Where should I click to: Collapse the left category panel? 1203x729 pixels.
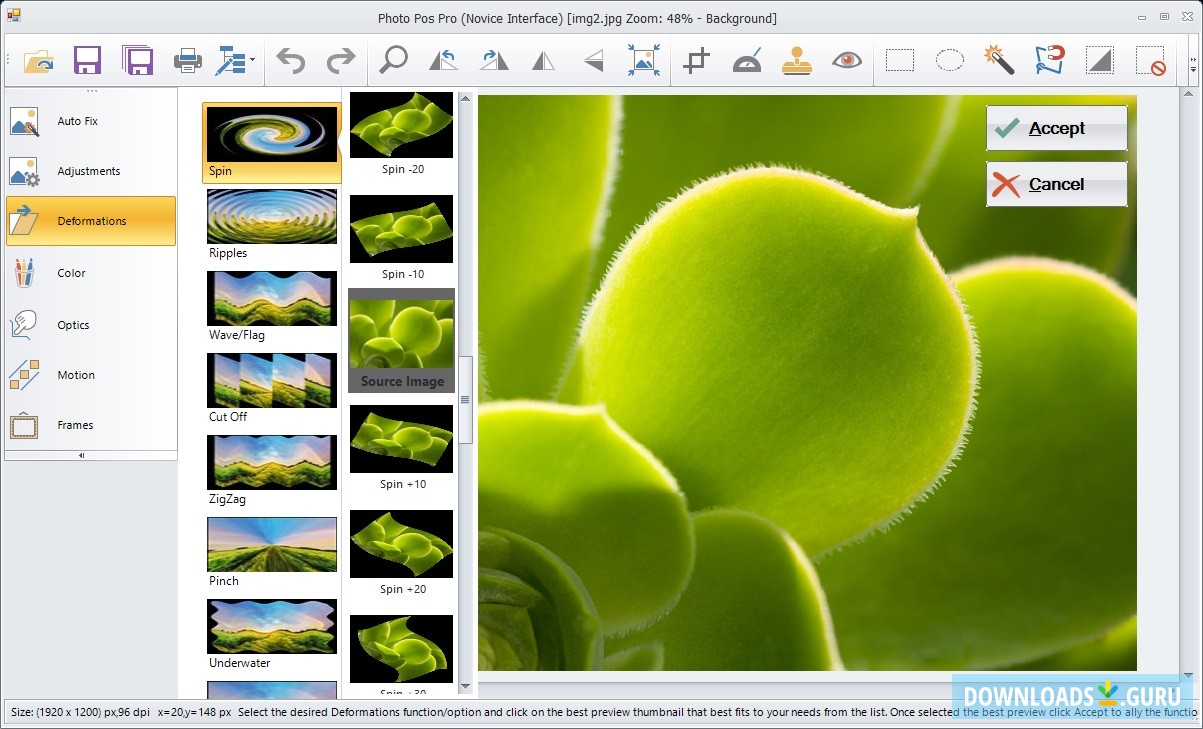click(x=82, y=455)
